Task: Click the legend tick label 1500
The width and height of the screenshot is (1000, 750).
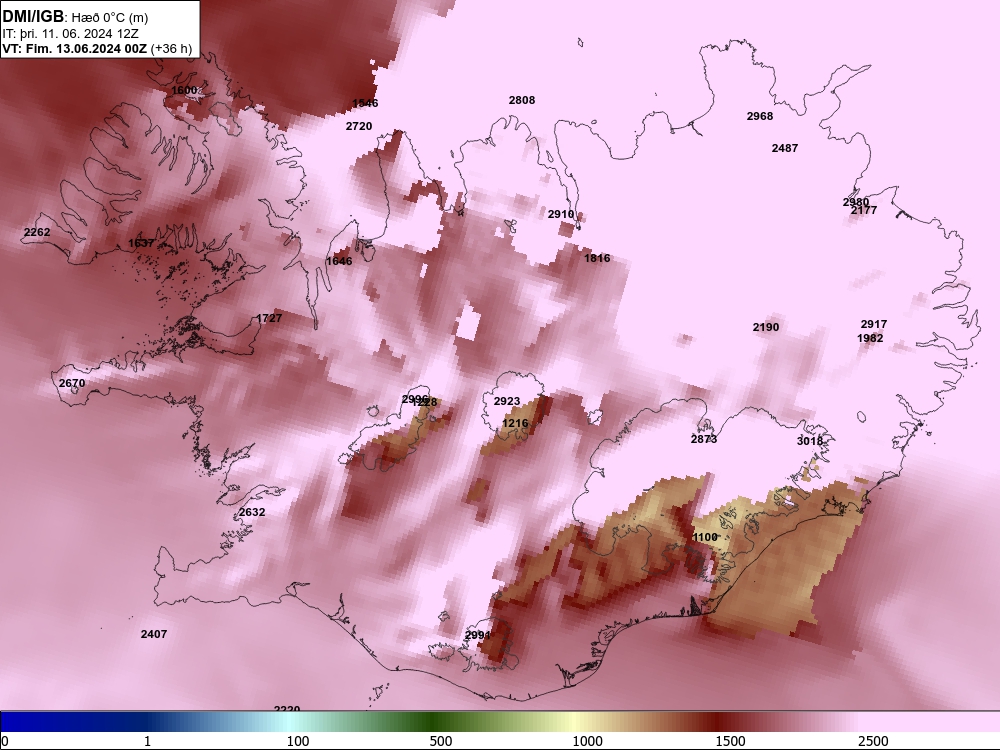Action: click(730, 741)
